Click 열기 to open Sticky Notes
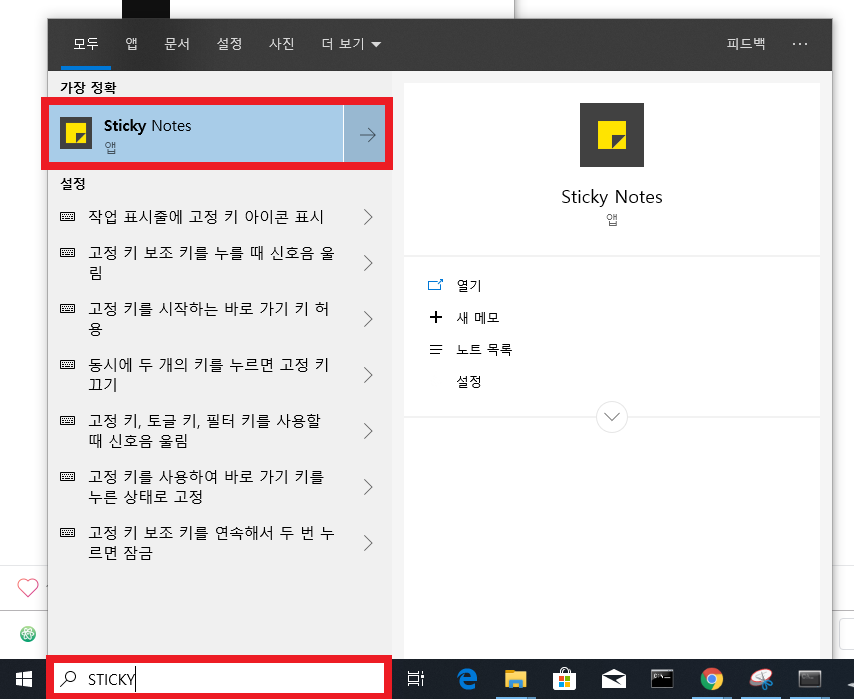 pos(468,285)
